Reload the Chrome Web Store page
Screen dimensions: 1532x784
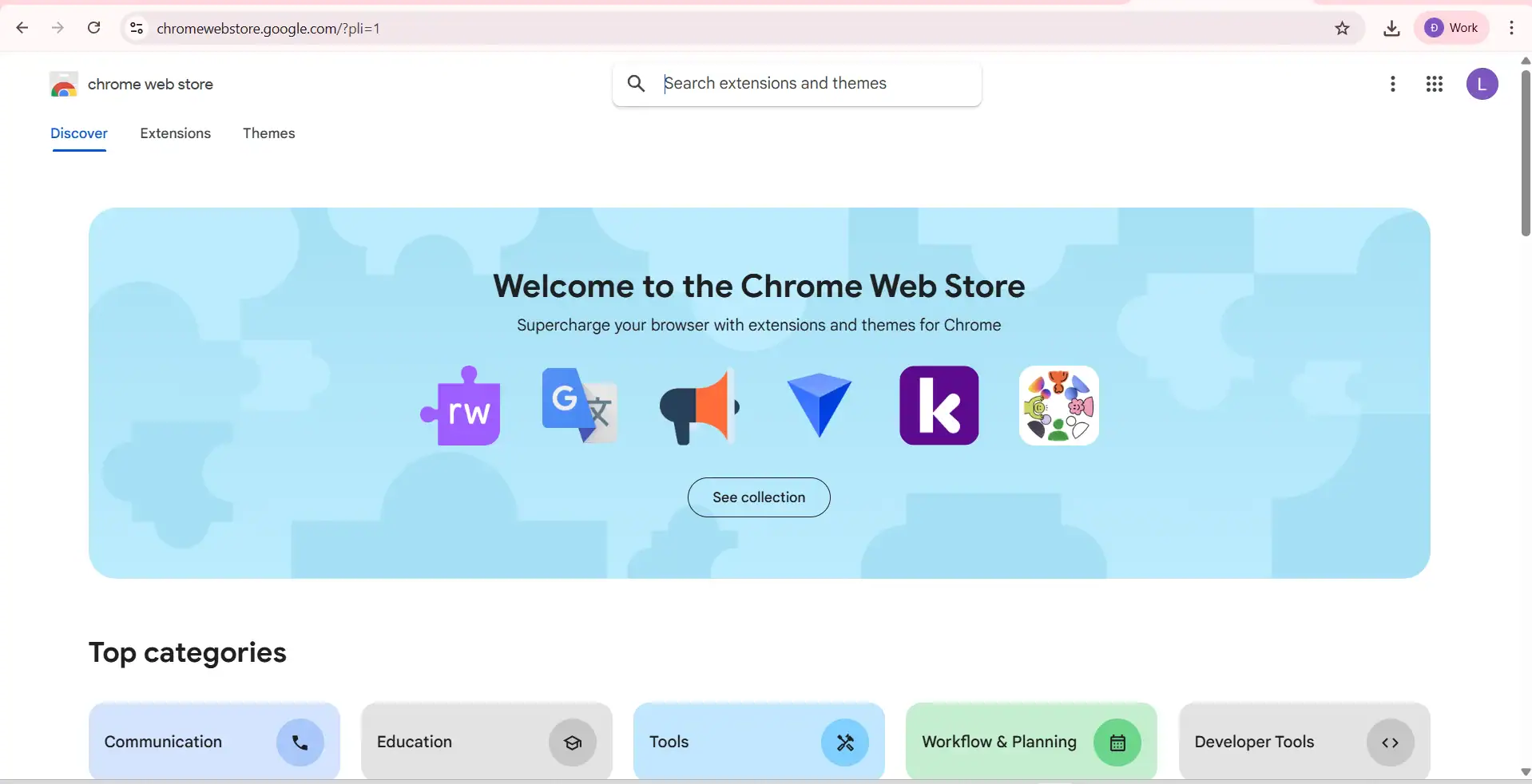93,28
